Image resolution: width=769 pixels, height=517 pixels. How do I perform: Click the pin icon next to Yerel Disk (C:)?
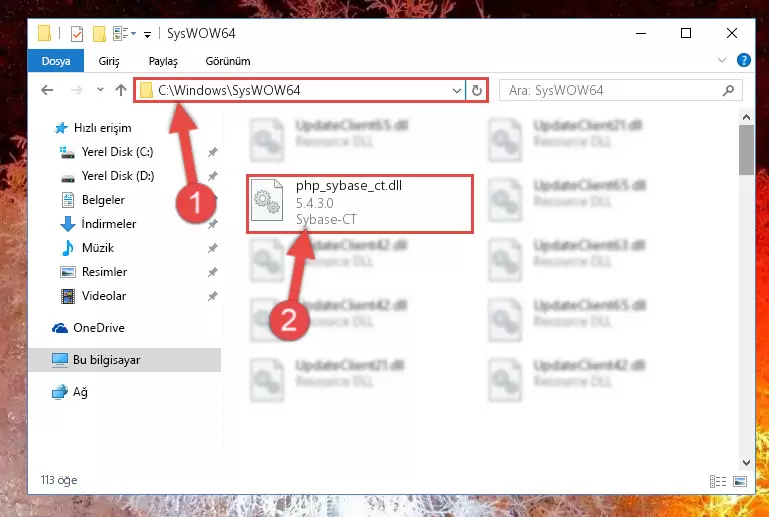pyautogui.click(x=212, y=152)
